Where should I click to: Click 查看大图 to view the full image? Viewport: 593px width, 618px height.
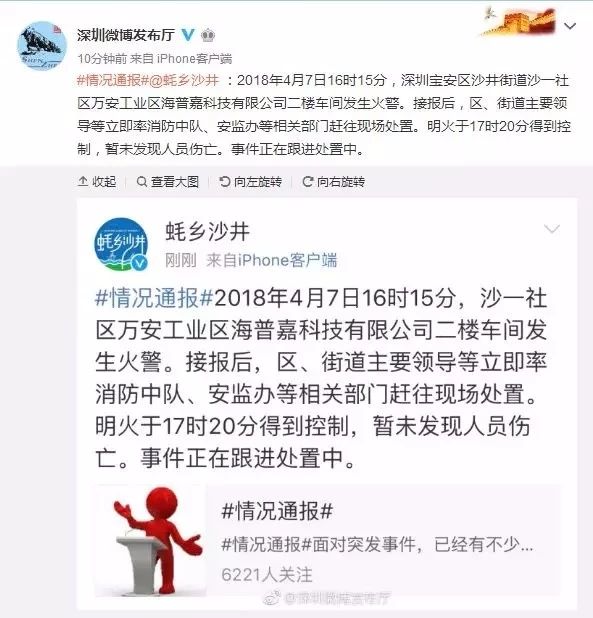pos(167,182)
